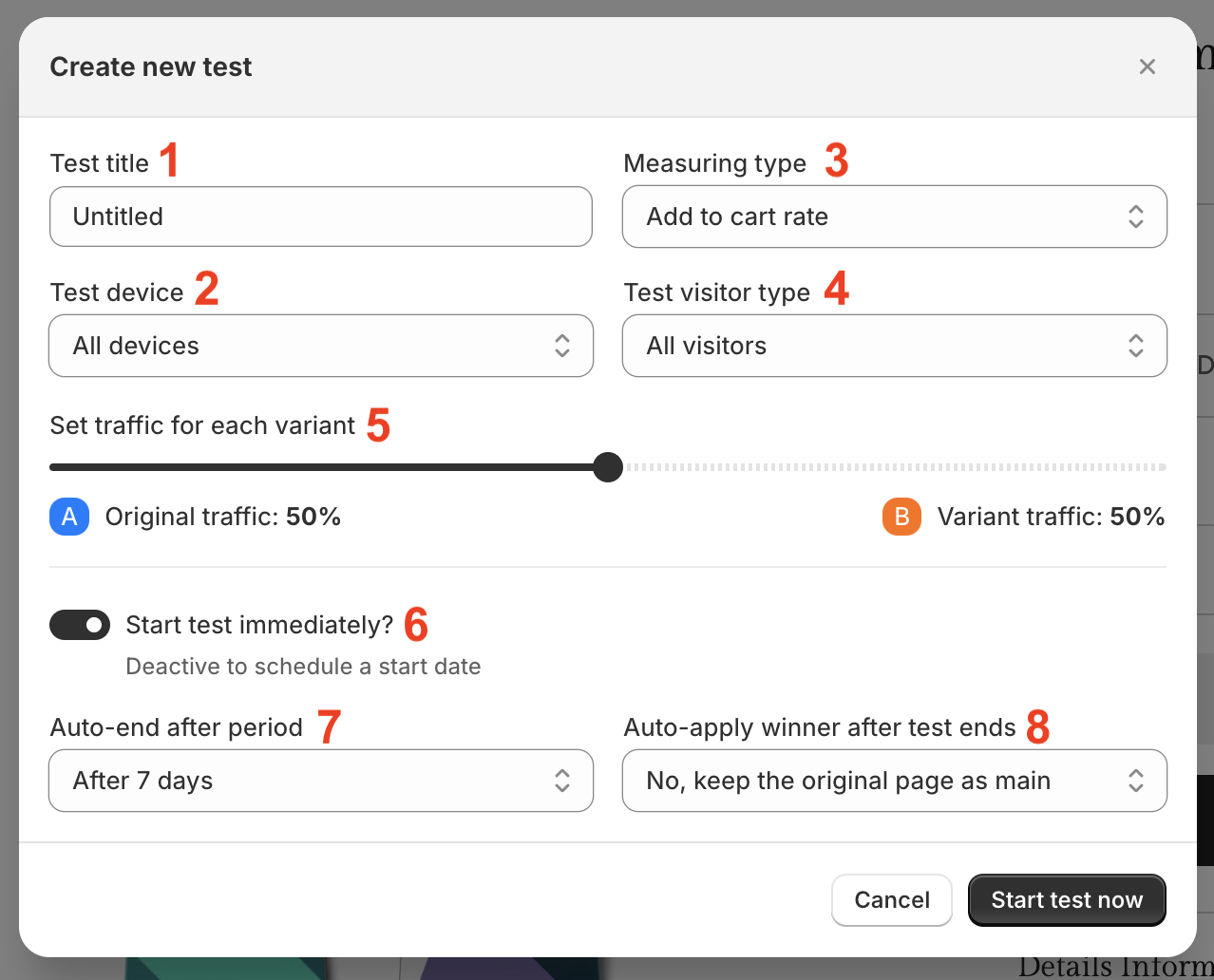Click the Start test now button
Image resolution: width=1214 pixels, height=980 pixels.
pyautogui.click(x=1067, y=900)
